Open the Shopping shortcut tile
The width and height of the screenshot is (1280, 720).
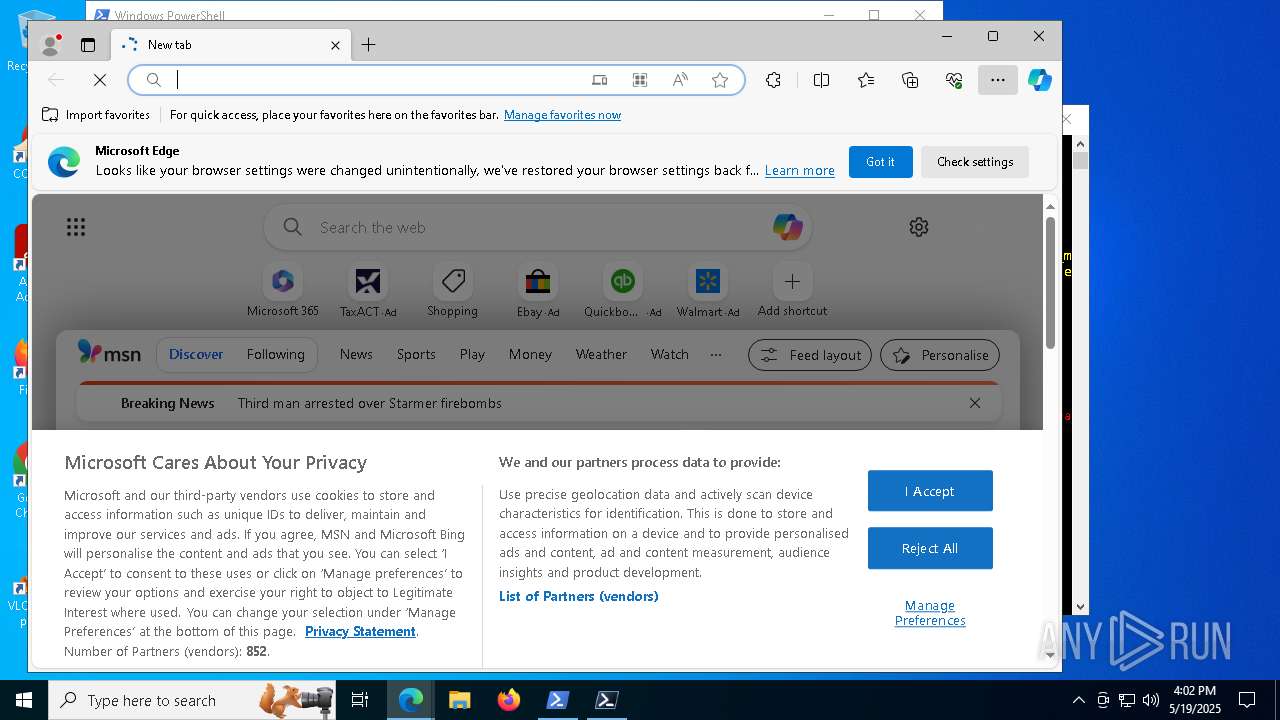(x=453, y=291)
